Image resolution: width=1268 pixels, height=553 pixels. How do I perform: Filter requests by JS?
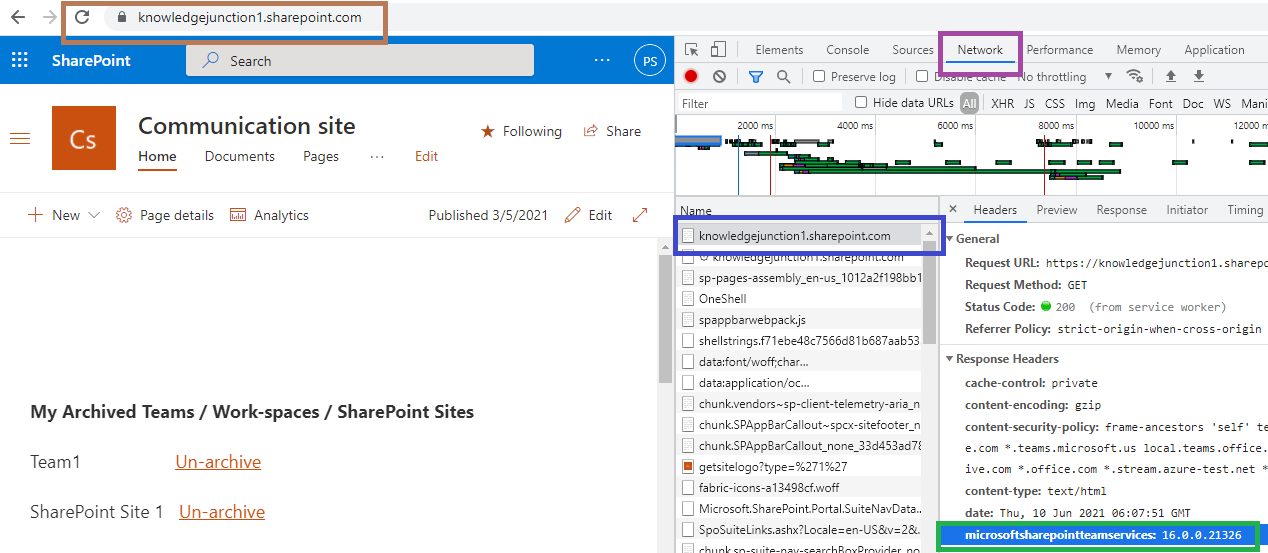click(x=1029, y=103)
